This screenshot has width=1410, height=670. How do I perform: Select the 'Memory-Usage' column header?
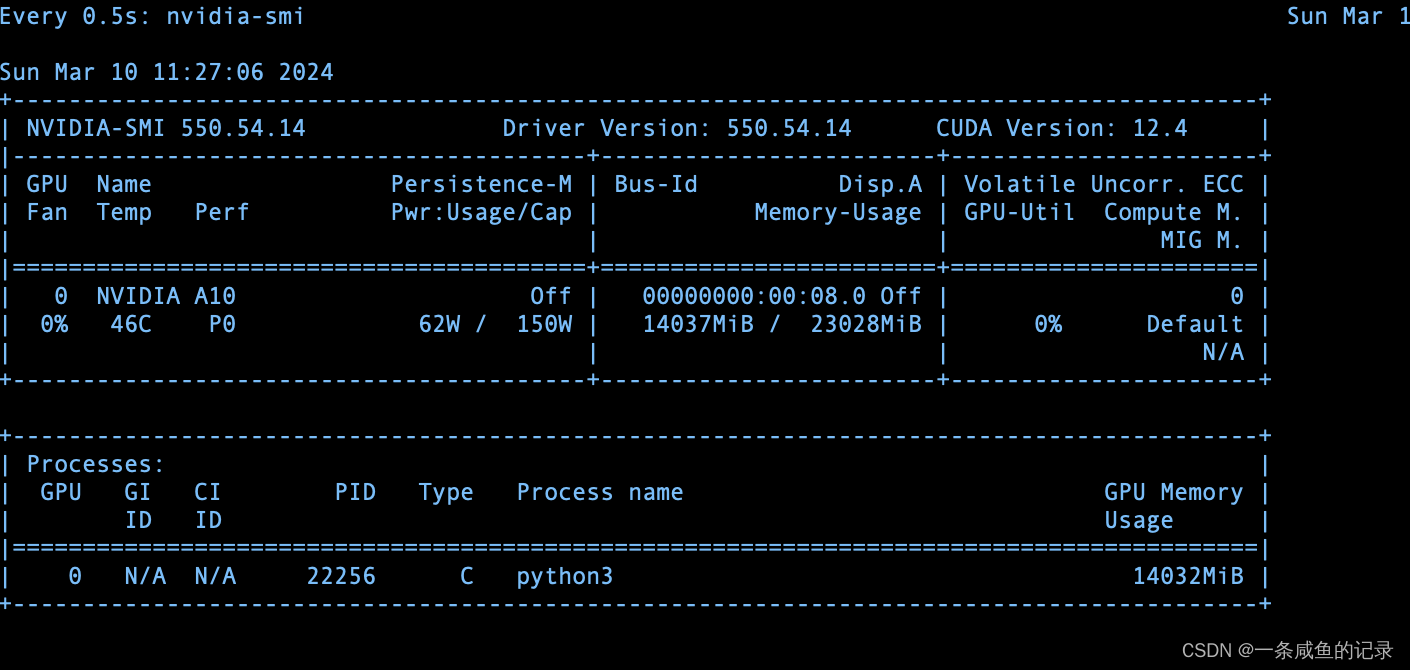[838, 212]
